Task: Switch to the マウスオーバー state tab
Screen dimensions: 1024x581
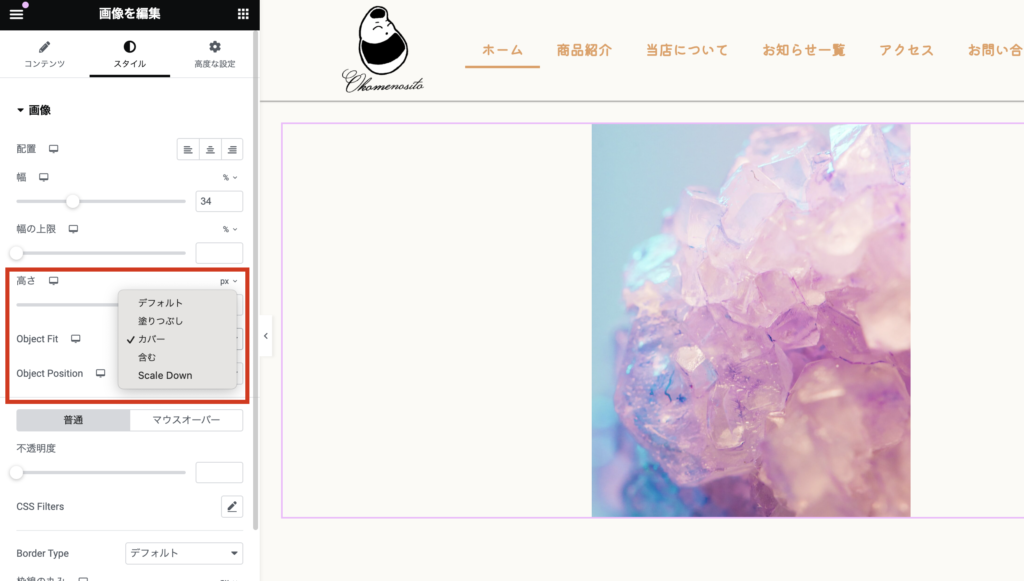Action: [186, 420]
